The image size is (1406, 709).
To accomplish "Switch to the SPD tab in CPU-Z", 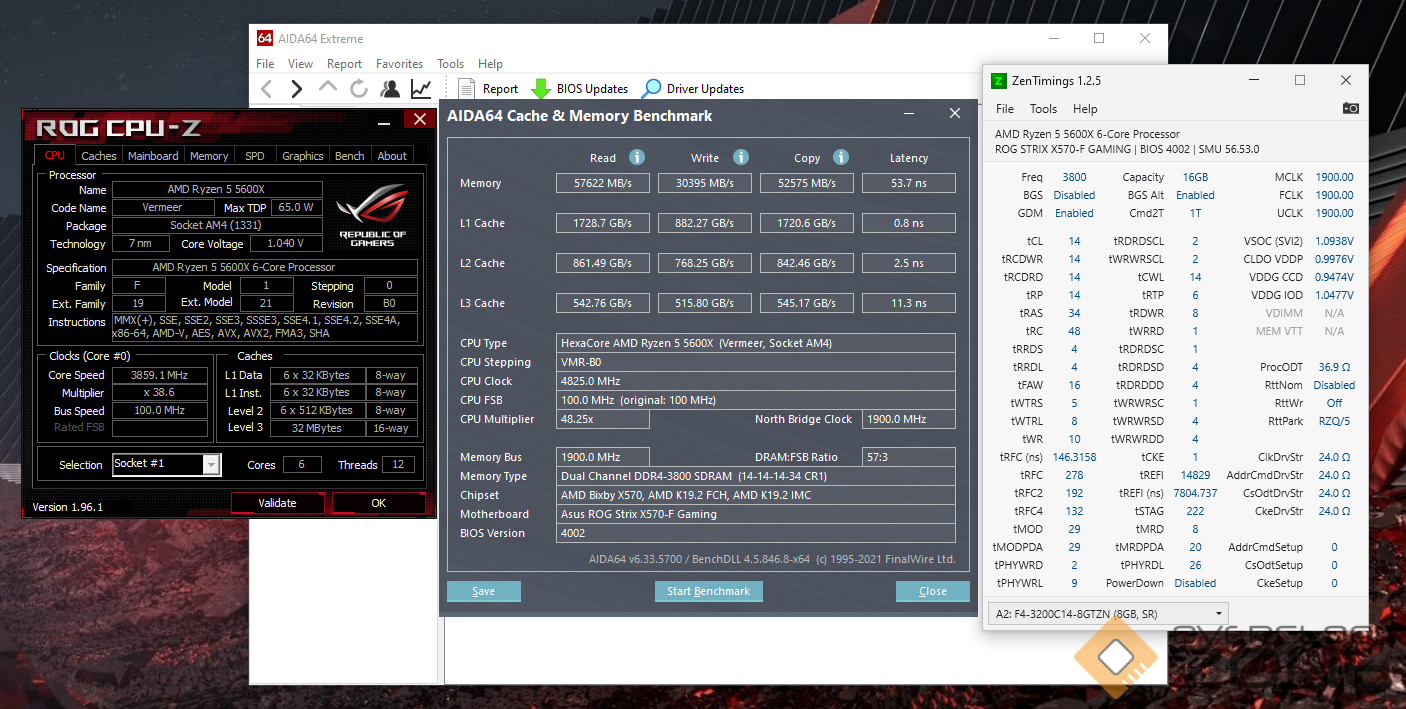I will point(255,156).
